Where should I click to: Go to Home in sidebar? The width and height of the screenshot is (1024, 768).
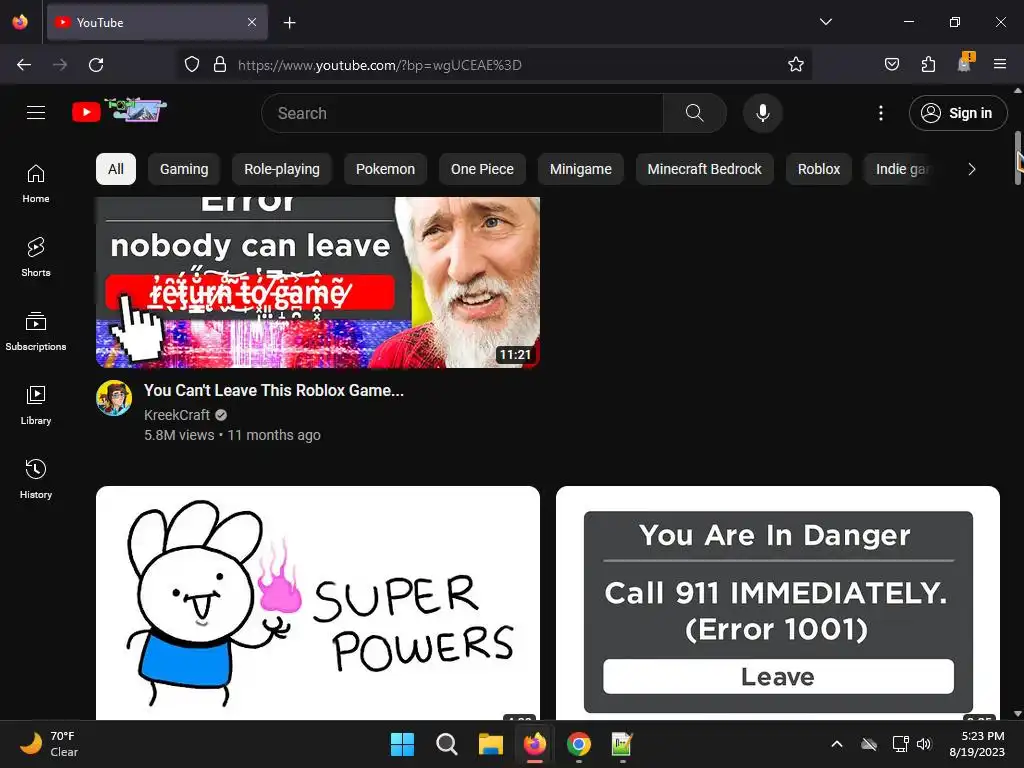pos(36,184)
